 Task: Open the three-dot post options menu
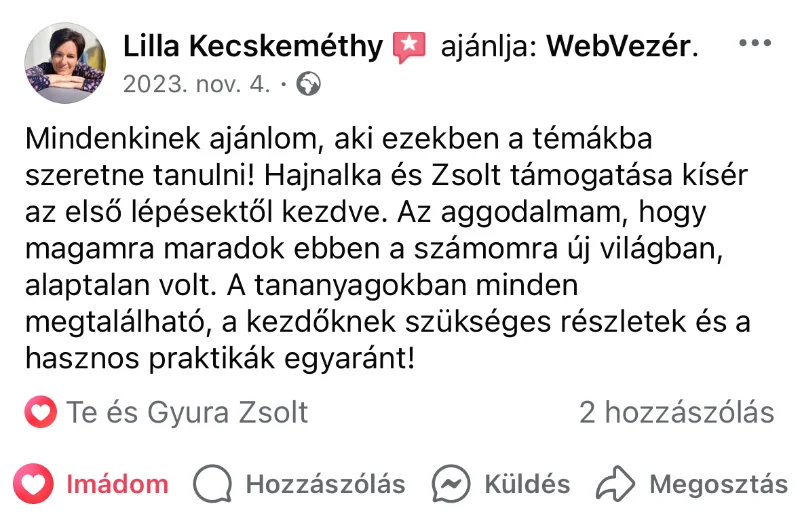pyautogui.click(x=754, y=45)
